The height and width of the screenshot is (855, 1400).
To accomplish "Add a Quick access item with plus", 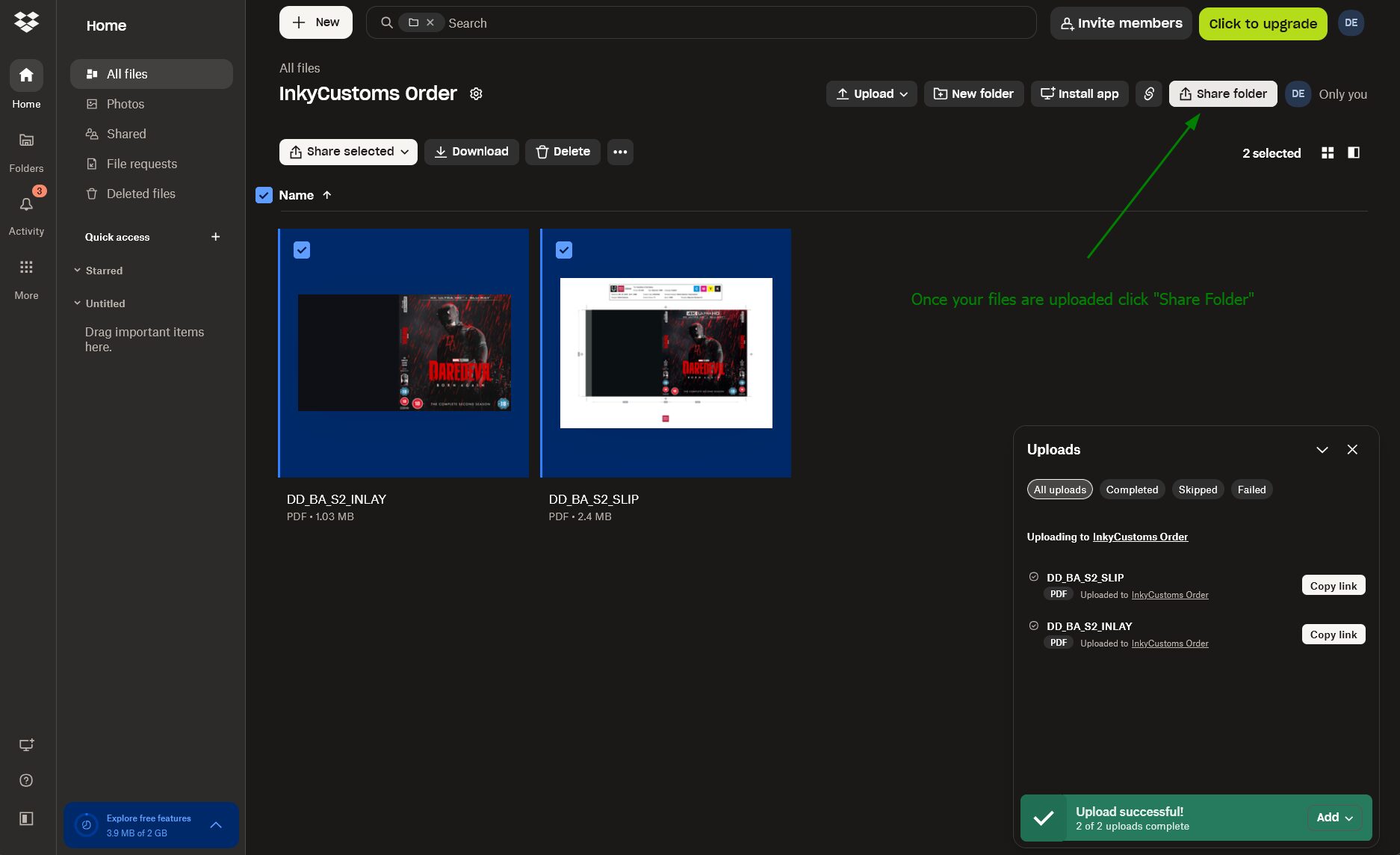I will pyautogui.click(x=216, y=237).
